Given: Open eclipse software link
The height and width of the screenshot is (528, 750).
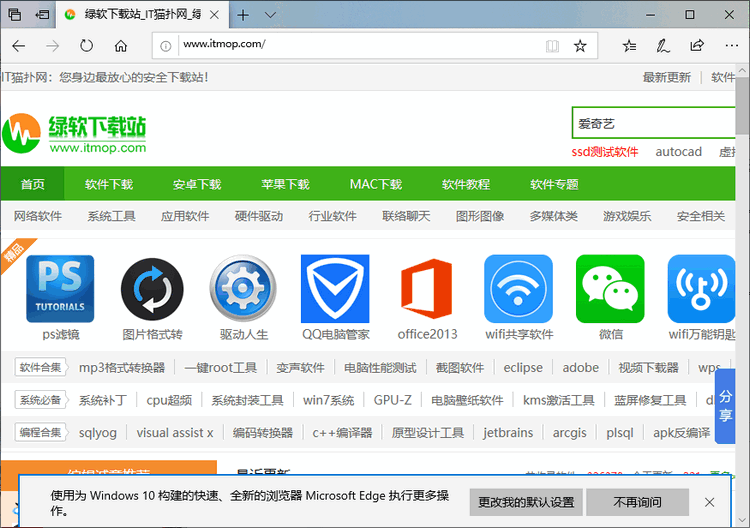Looking at the screenshot, I should [x=523, y=368].
